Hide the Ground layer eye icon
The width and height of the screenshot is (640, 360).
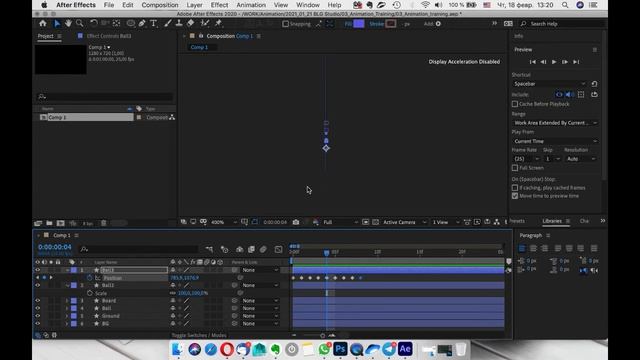pos(38,316)
